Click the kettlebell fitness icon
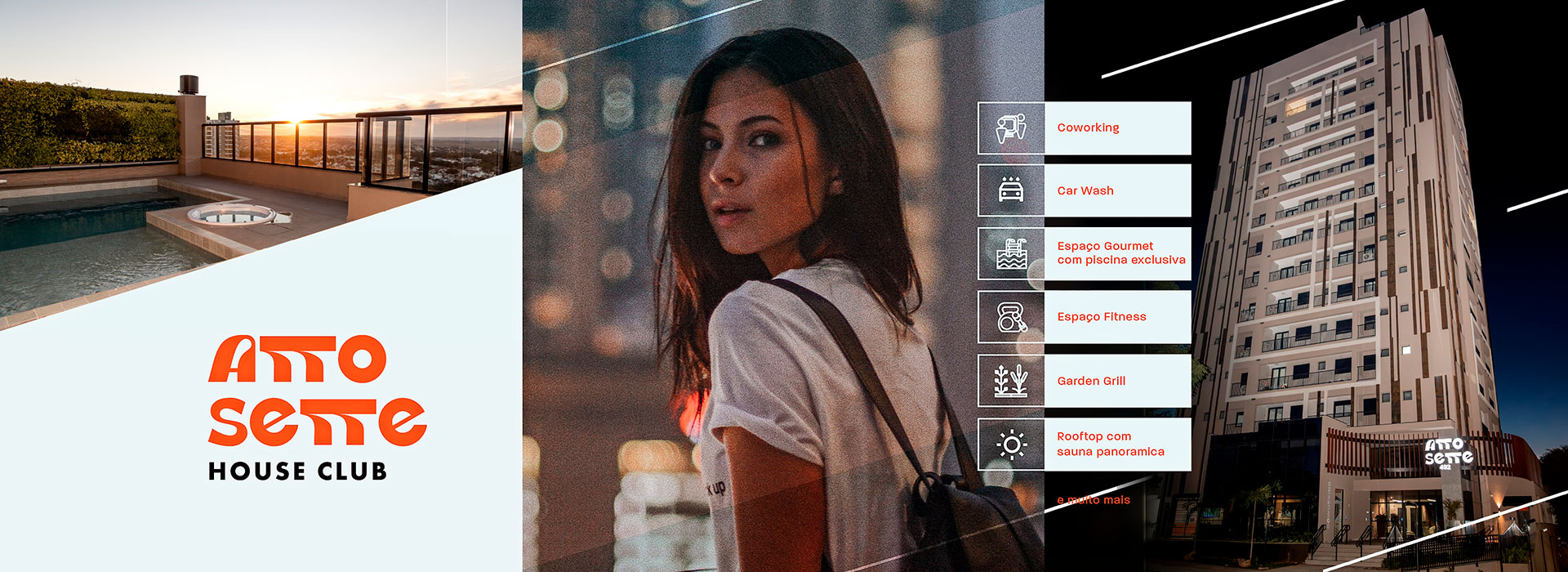Image resolution: width=1568 pixels, height=572 pixels. 1011,317
